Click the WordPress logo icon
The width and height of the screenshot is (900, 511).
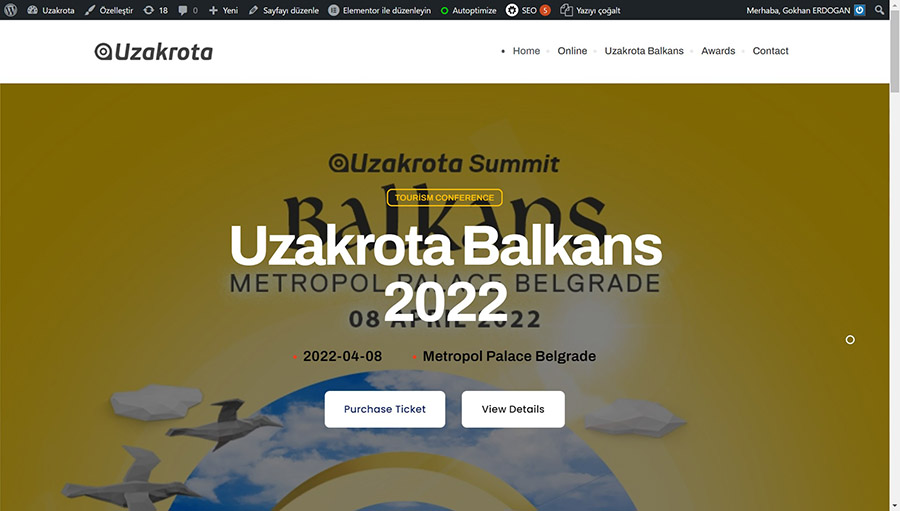10,10
